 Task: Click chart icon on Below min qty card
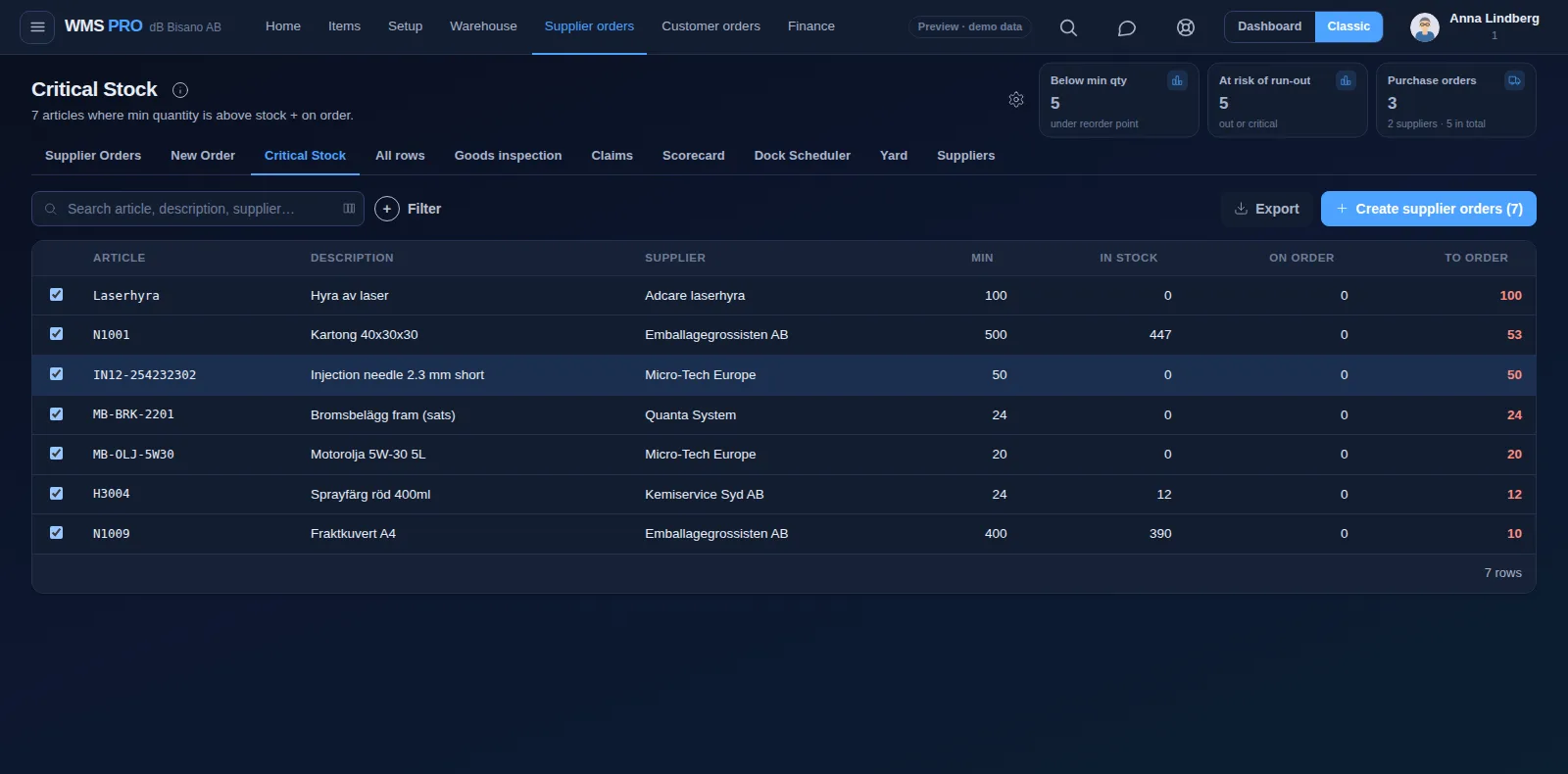click(1177, 80)
